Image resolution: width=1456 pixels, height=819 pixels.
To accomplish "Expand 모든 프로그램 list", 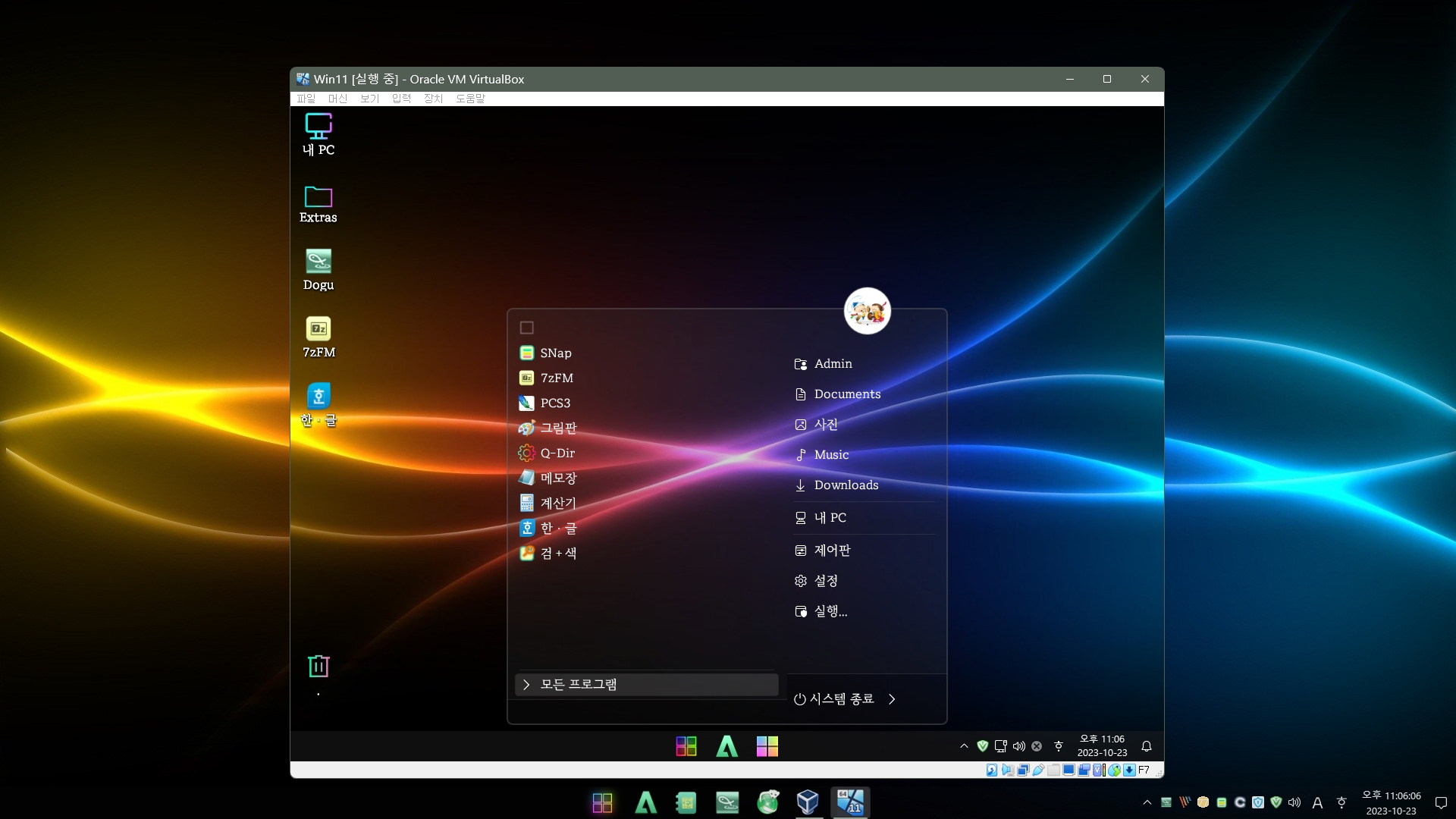I will point(647,685).
